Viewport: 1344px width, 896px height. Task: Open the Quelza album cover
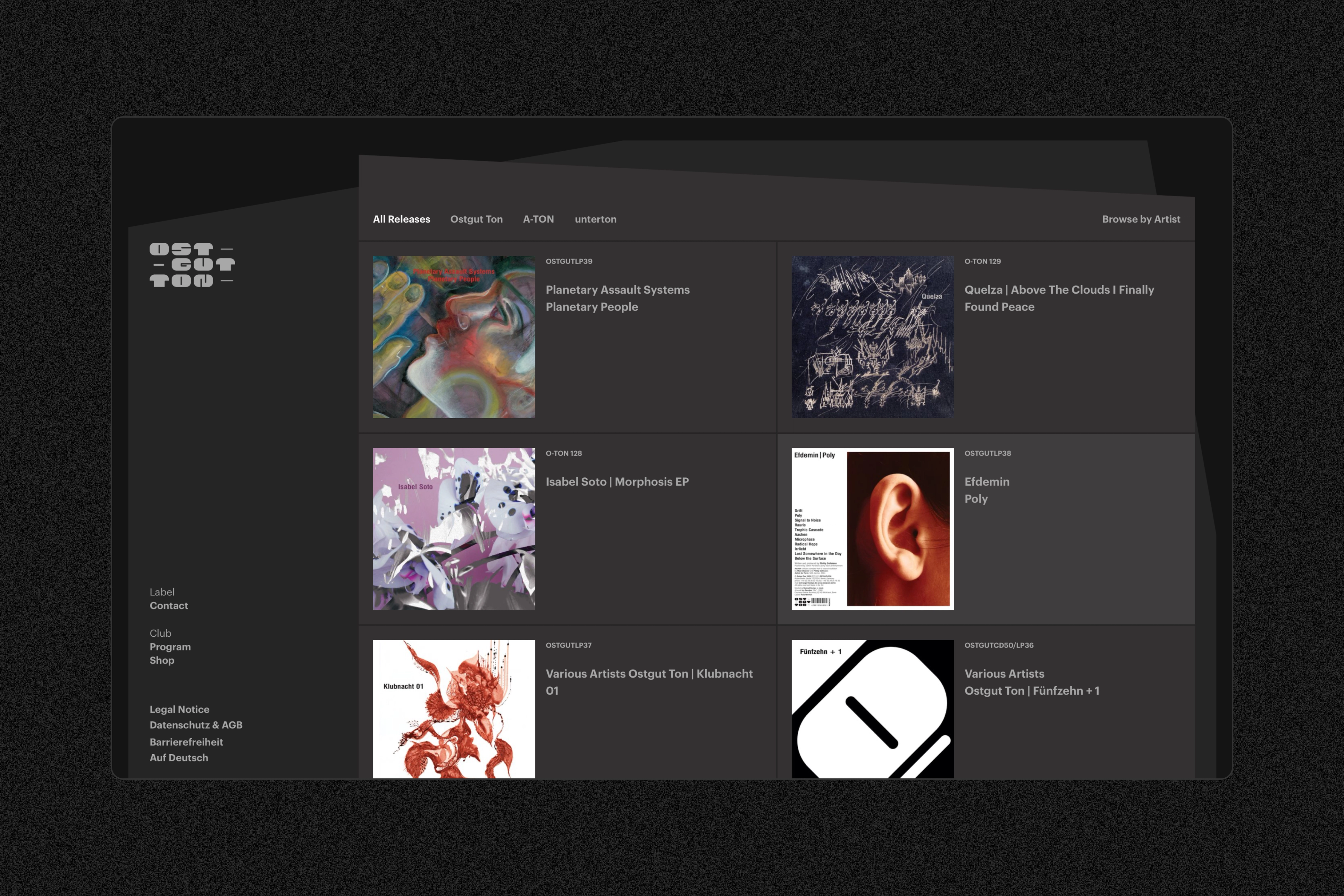872,337
